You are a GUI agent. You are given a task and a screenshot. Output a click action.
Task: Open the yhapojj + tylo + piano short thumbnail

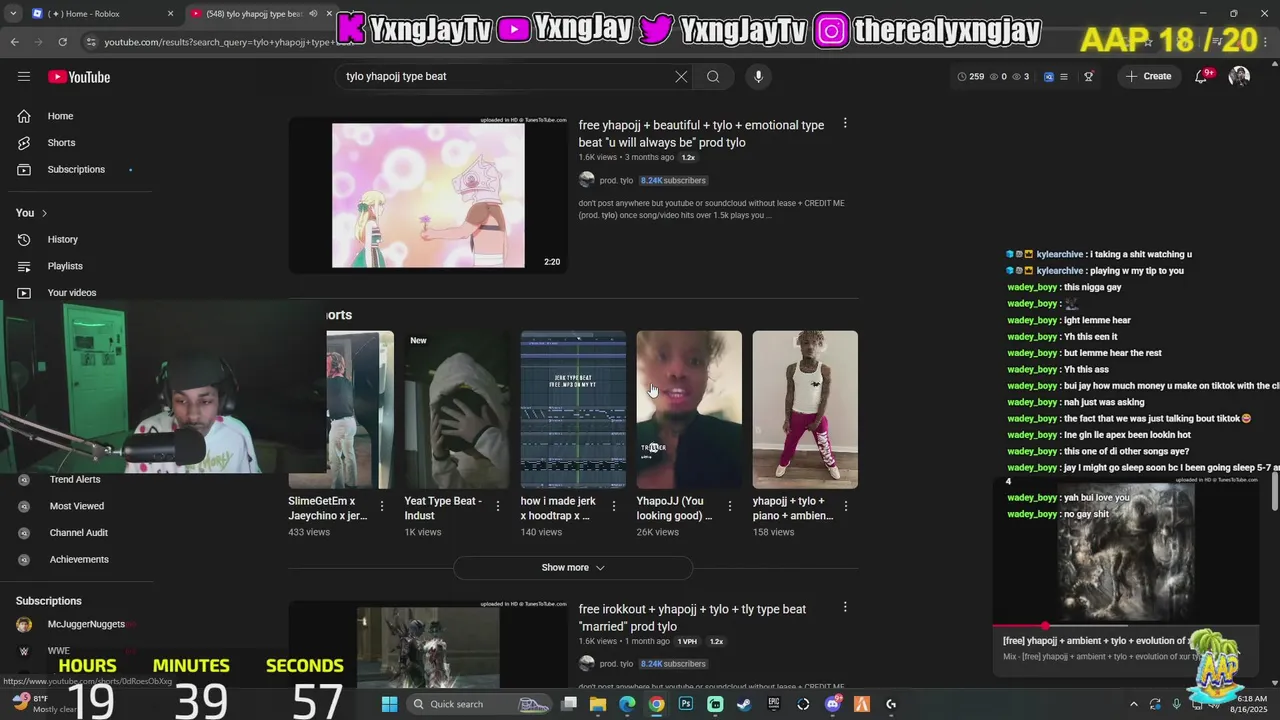pyautogui.click(x=805, y=410)
